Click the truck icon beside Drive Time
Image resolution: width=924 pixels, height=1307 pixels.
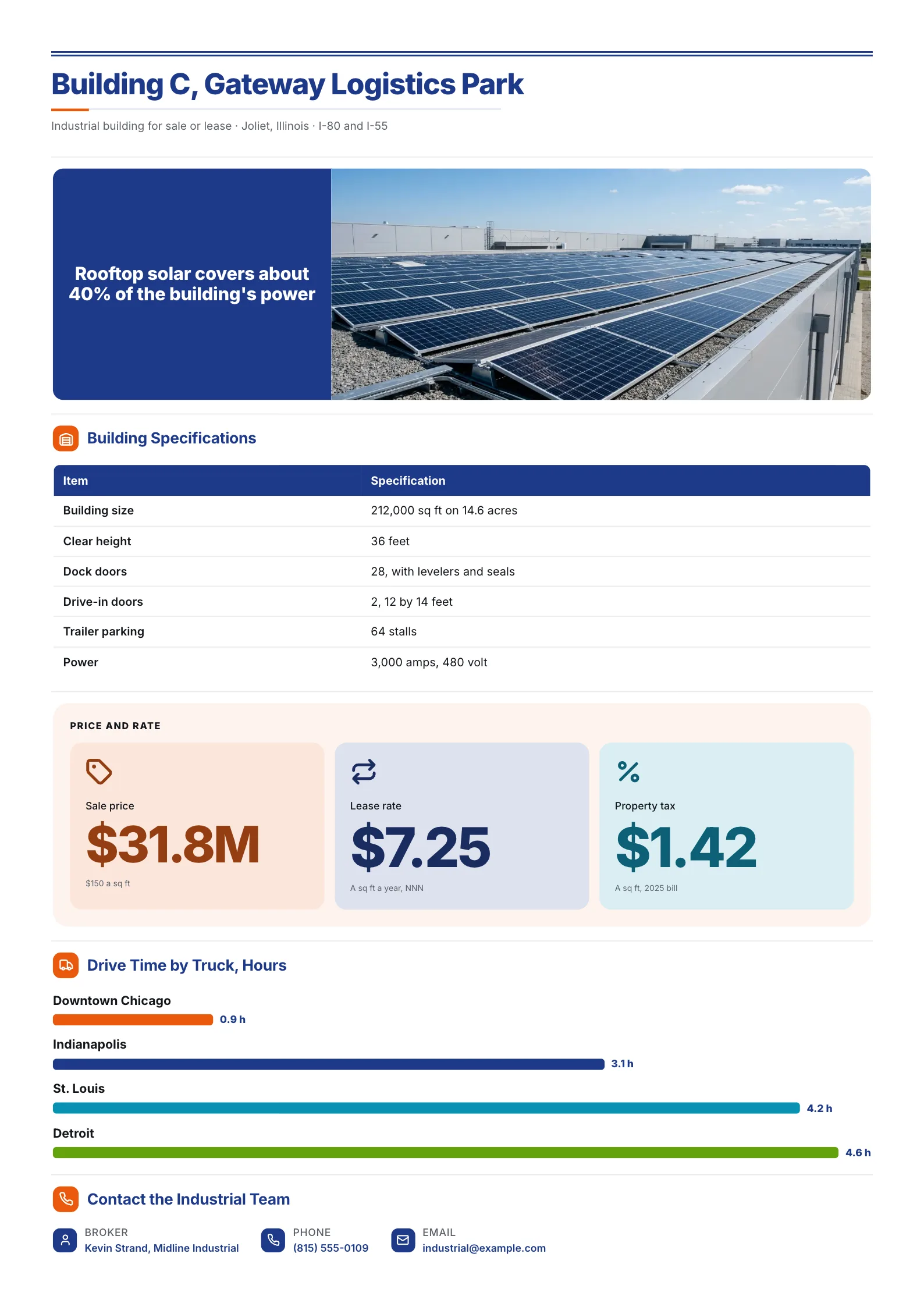coord(66,965)
